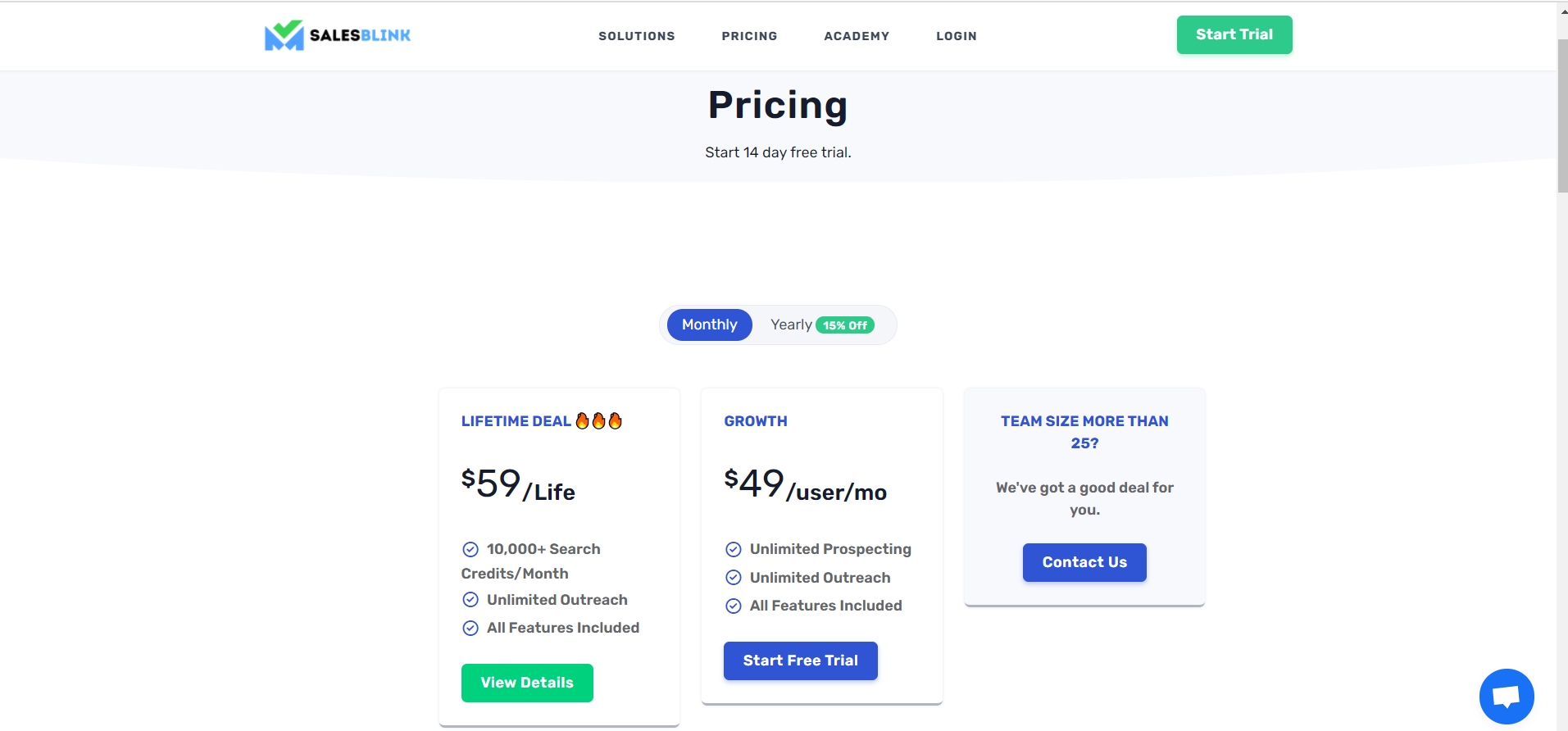Click check icon beside Growth's Unlimited Outreach
Image resolution: width=1568 pixels, height=731 pixels.
tap(734, 578)
